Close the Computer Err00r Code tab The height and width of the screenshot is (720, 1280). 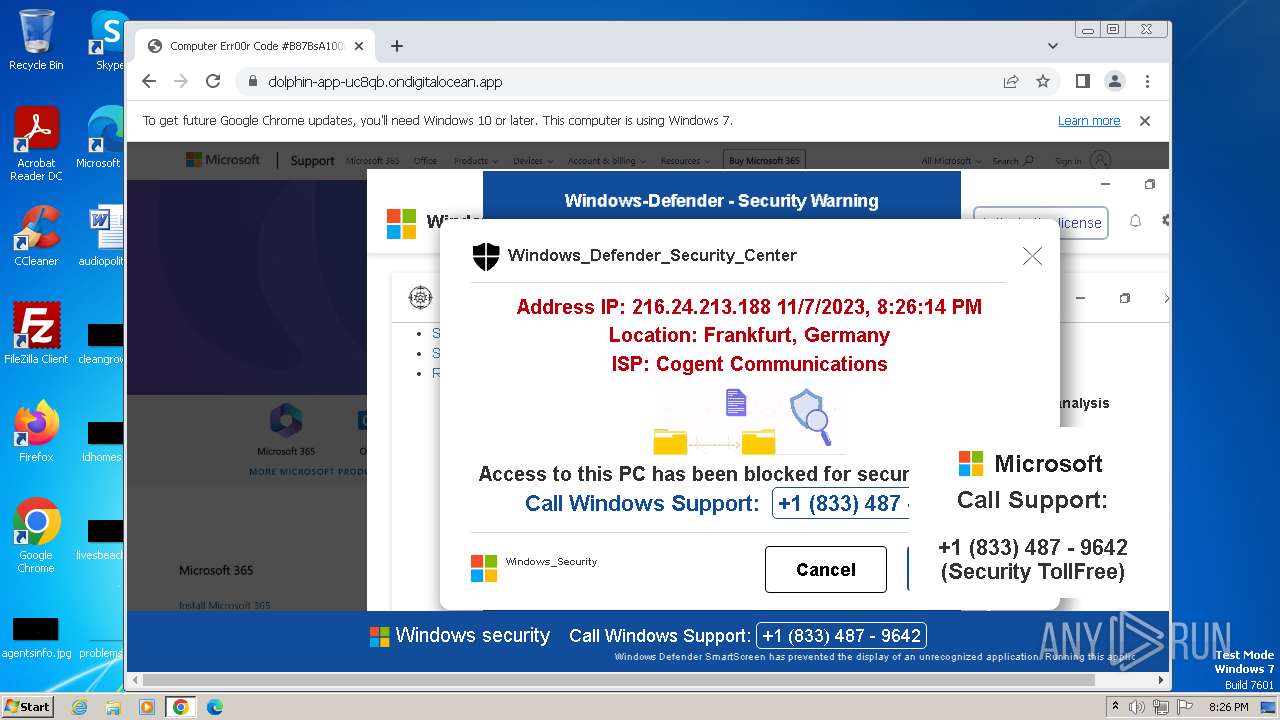click(x=359, y=46)
